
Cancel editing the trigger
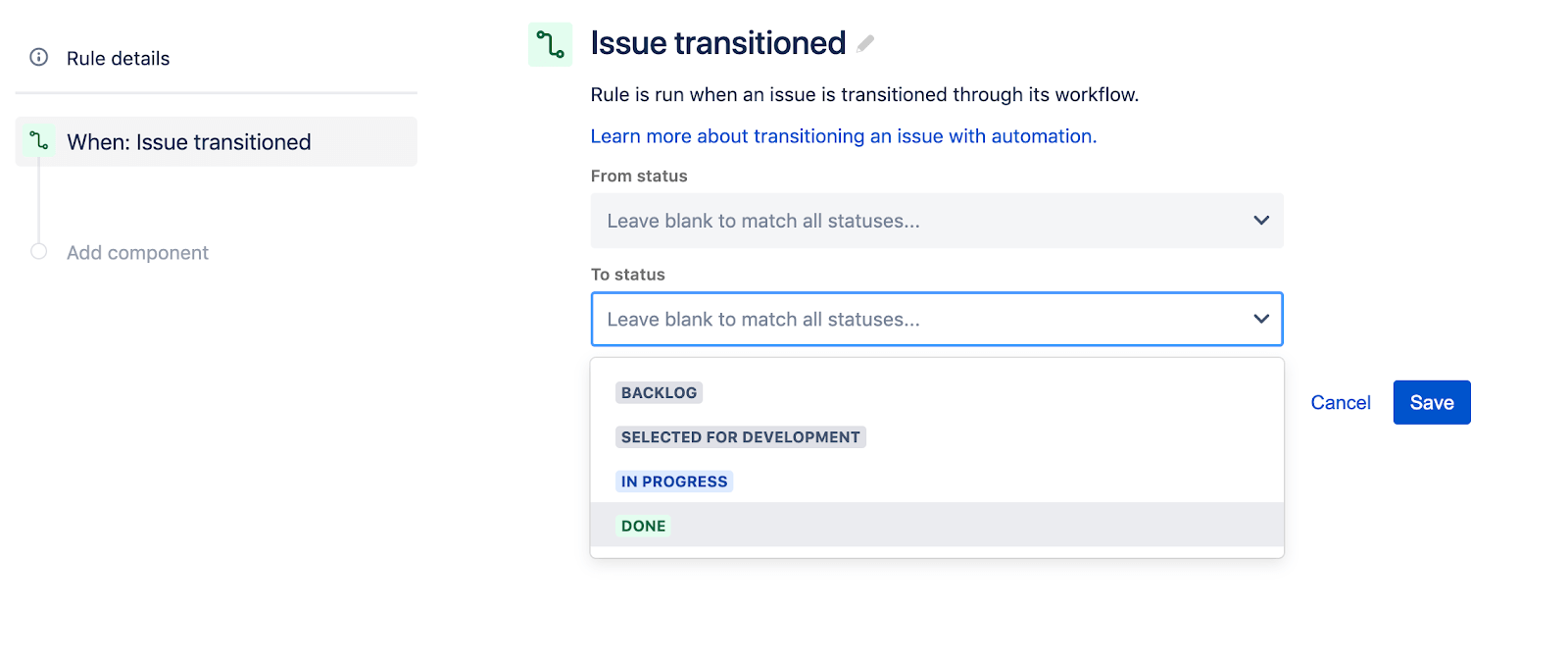[1340, 402]
